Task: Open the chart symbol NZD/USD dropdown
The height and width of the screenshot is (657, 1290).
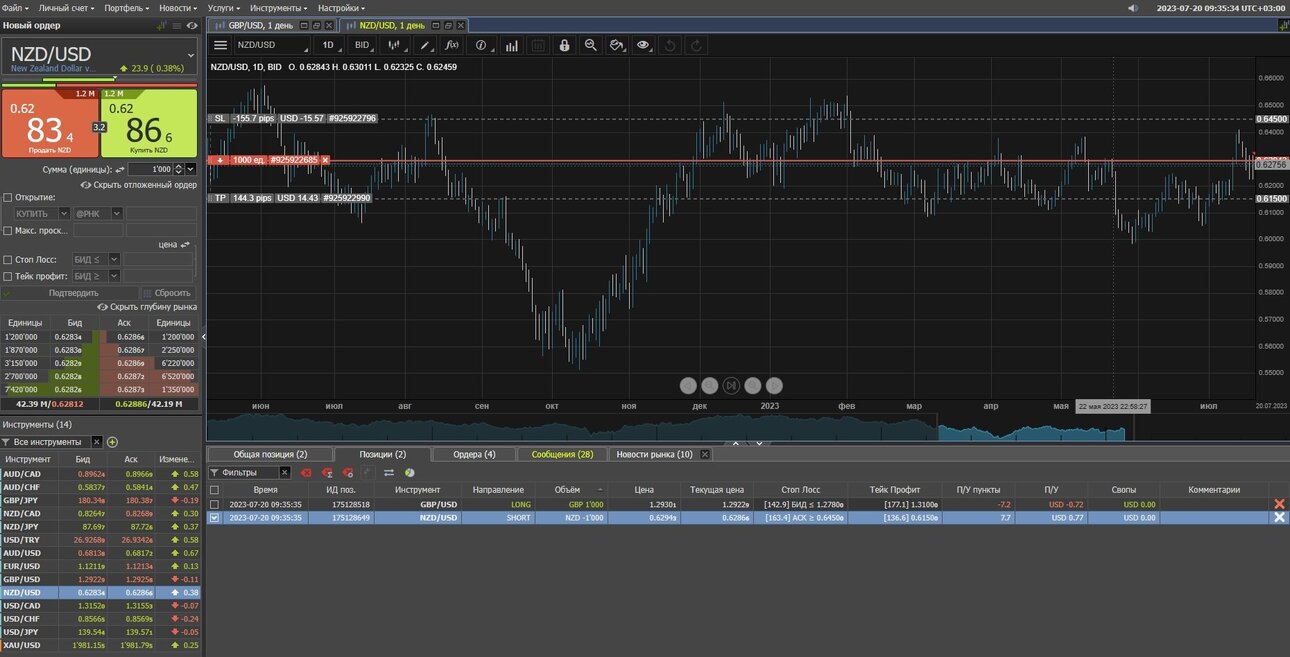Action: [x=272, y=45]
